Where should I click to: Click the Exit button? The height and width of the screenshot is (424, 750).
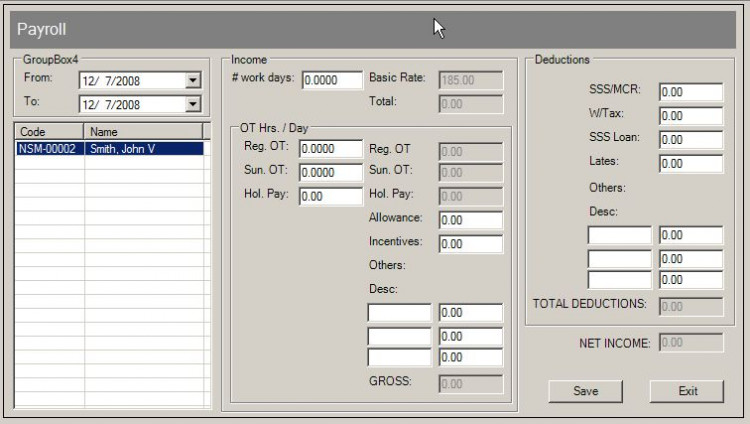click(687, 391)
